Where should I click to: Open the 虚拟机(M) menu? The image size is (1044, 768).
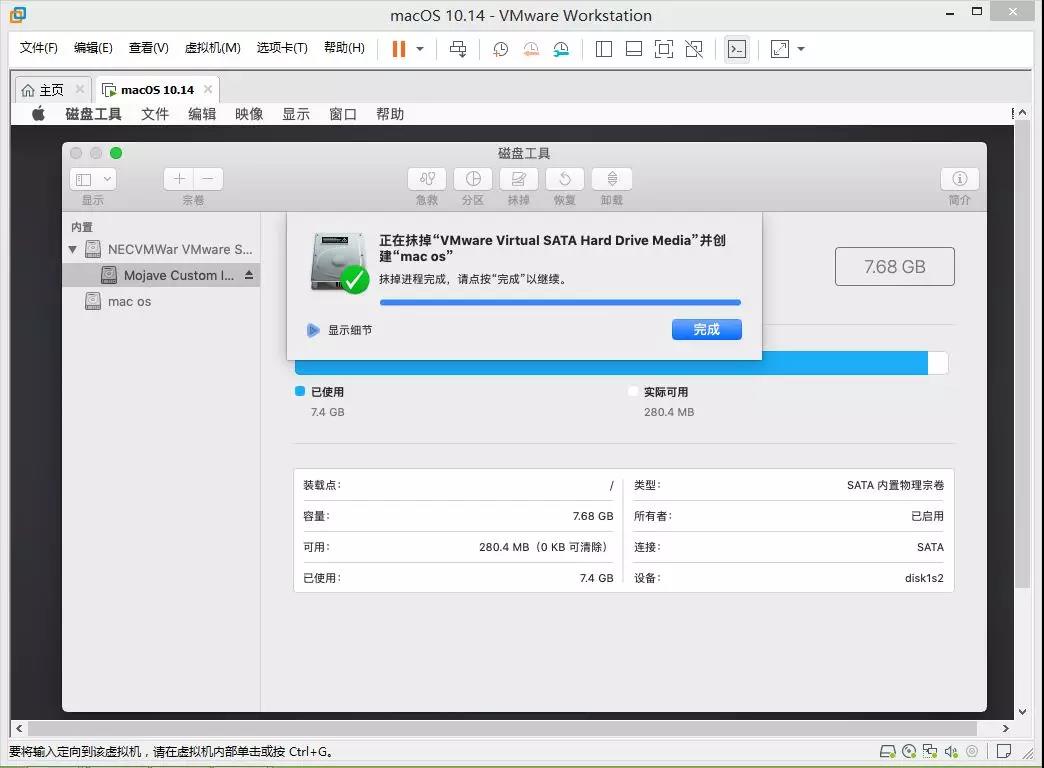pos(214,48)
